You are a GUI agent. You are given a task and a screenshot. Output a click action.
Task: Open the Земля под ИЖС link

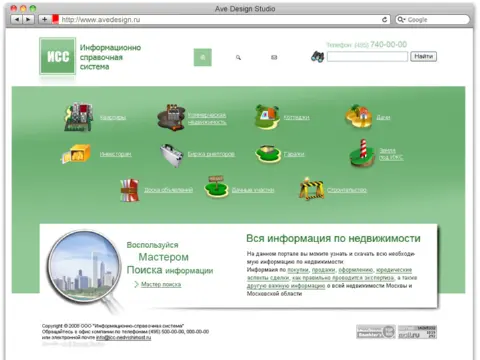click(x=391, y=154)
